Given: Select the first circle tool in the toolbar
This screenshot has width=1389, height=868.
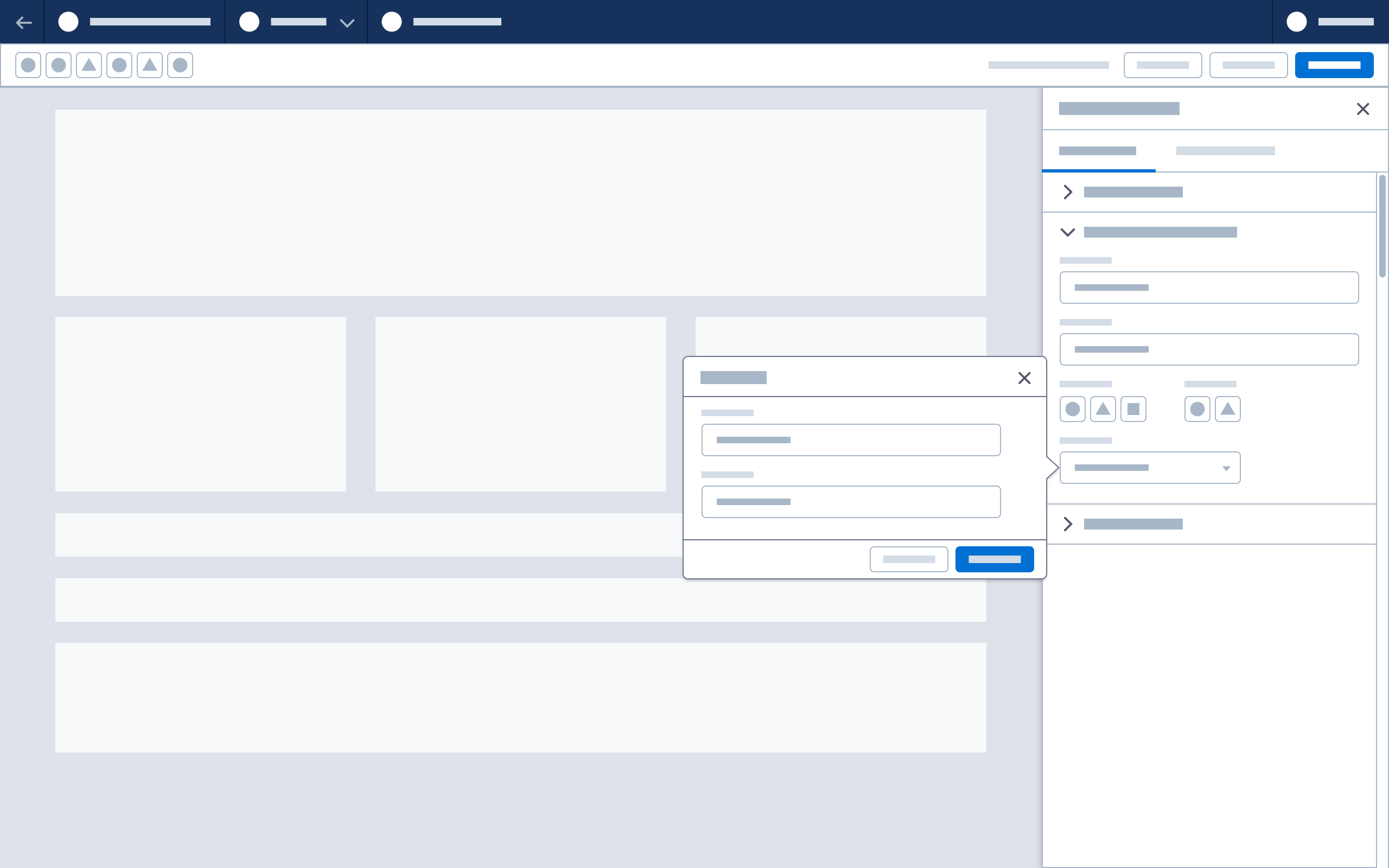Looking at the screenshot, I should tap(28, 65).
